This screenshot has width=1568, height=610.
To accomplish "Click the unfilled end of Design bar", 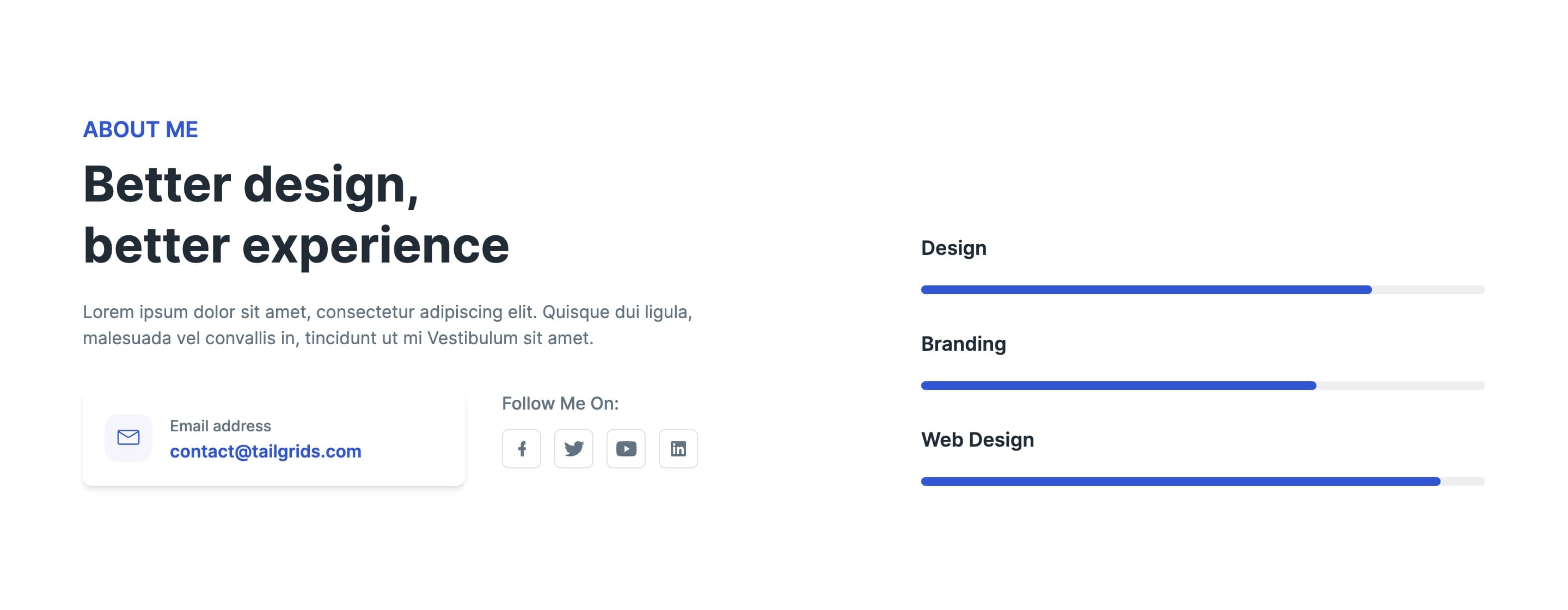I will click(x=1429, y=290).
